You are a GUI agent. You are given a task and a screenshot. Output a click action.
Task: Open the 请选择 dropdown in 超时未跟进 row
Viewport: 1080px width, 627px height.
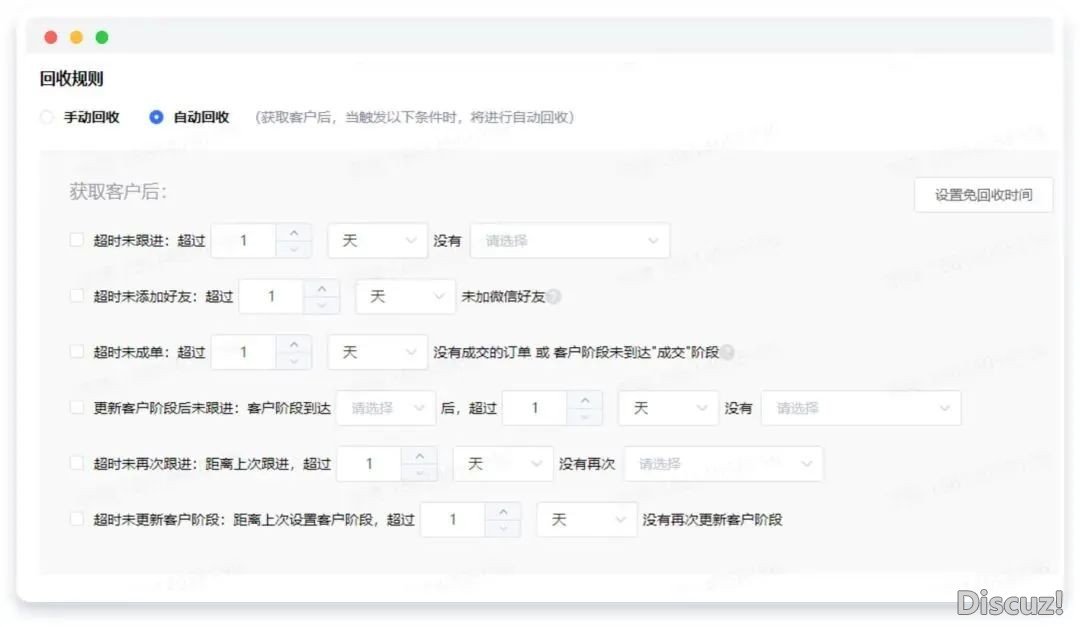570,240
